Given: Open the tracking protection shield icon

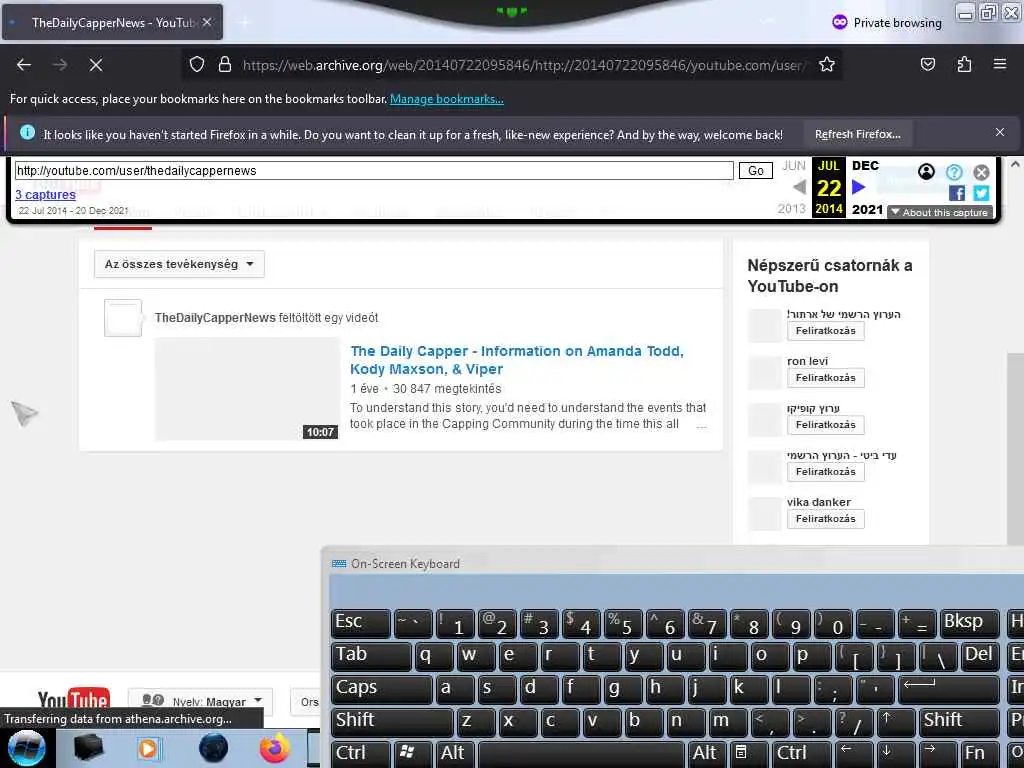Looking at the screenshot, I should pyautogui.click(x=197, y=65).
